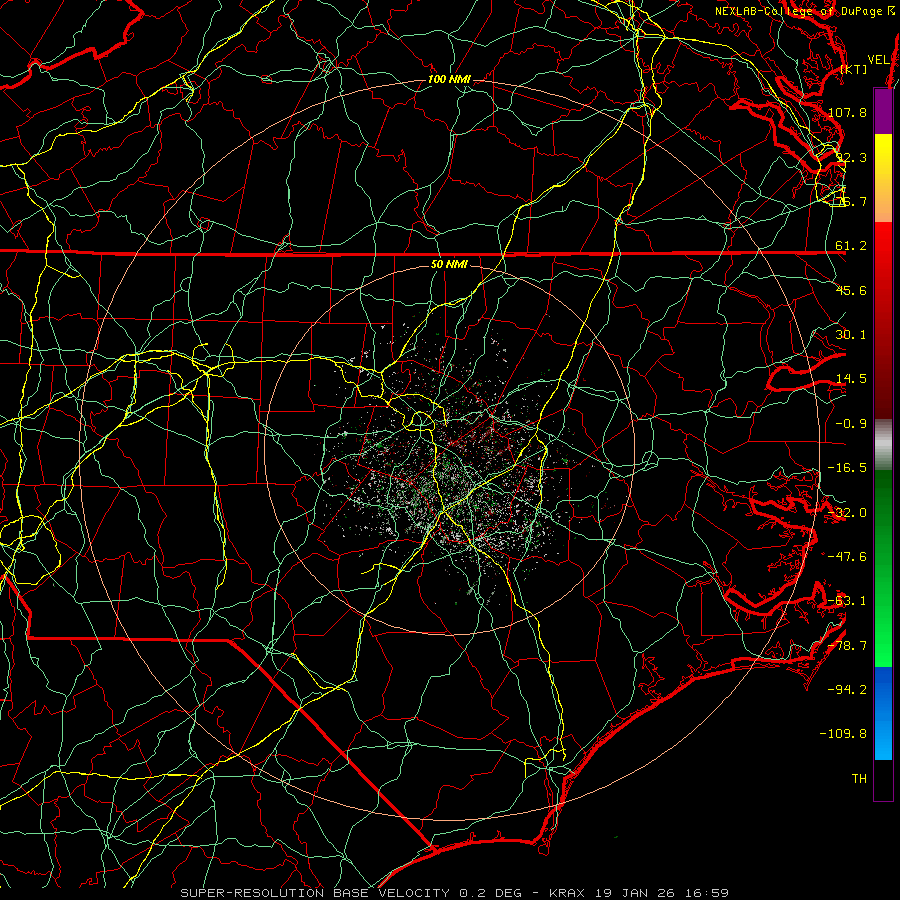This screenshot has width=900, height=900.
Task: Click the black TH segment of the color bar
Action: [x=883, y=779]
